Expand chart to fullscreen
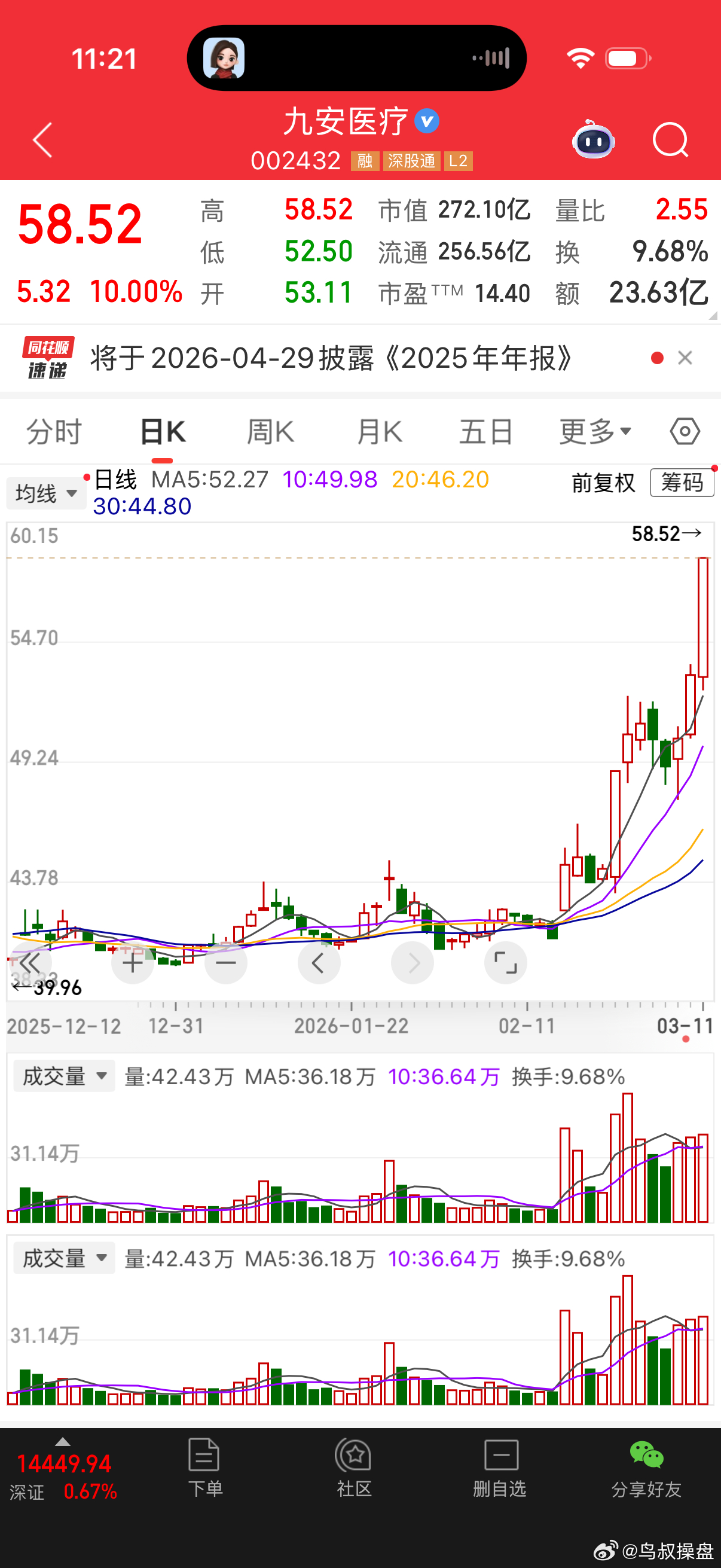The width and height of the screenshot is (721, 1568). pos(506,962)
